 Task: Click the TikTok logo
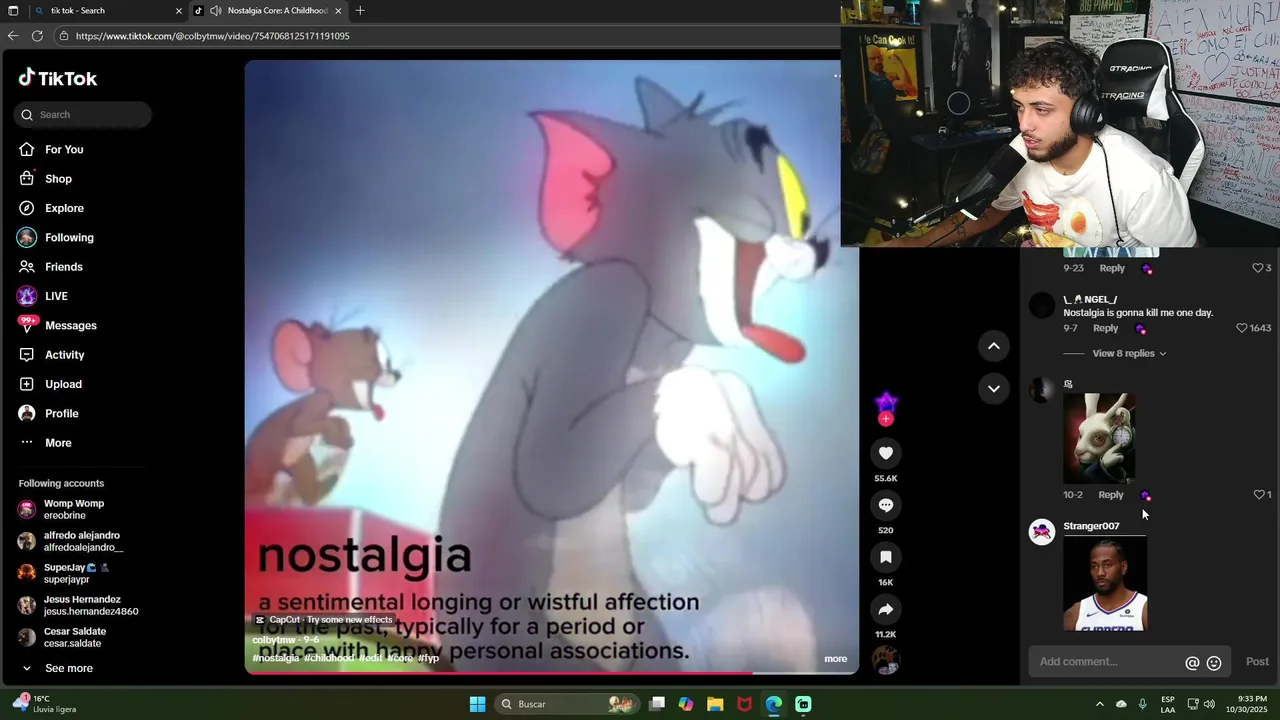(x=57, y=78)
